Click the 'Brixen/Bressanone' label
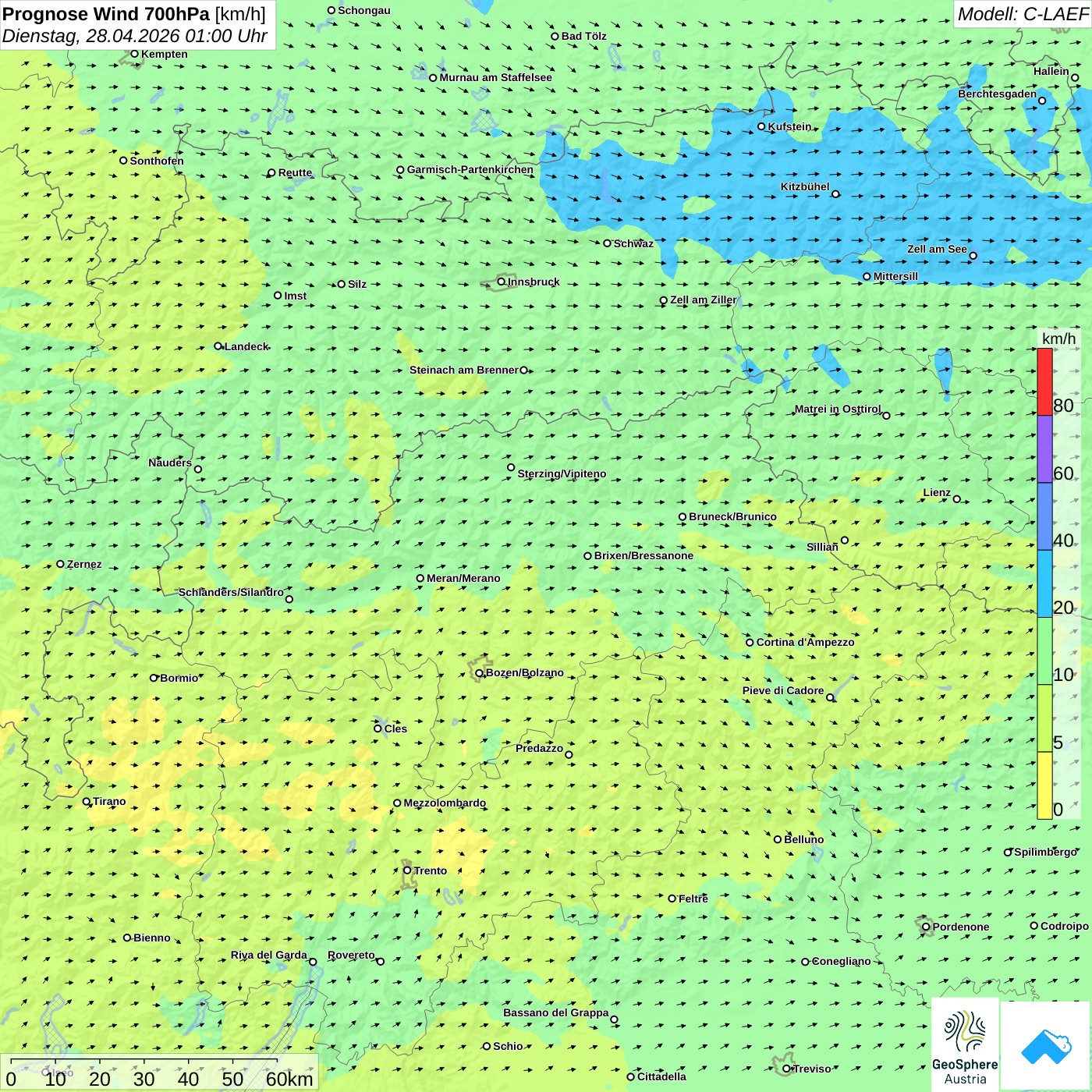Viewport: 1092px width, 1092px height. click(x=643, y=555)
